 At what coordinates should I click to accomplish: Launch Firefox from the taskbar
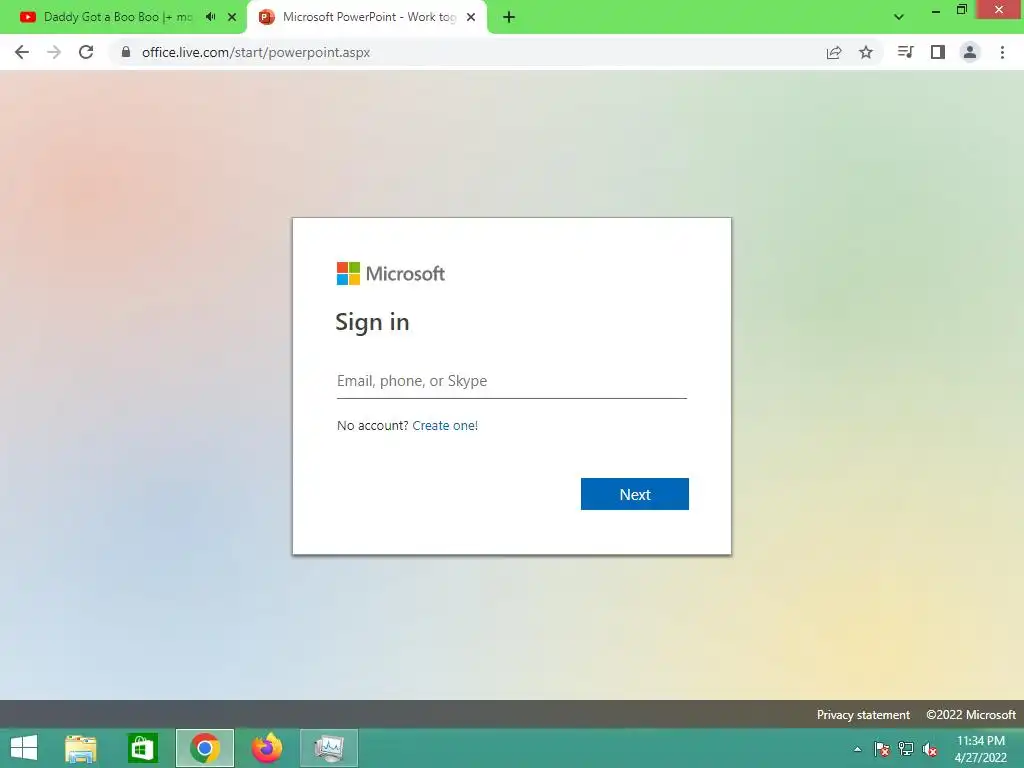click(x=267, y=748)
